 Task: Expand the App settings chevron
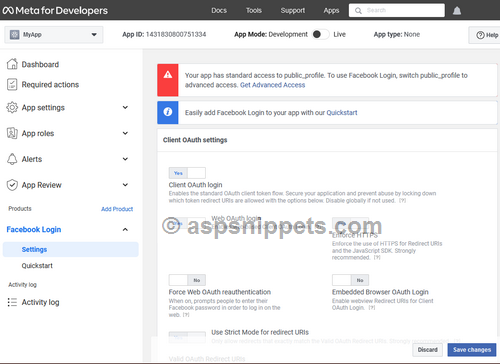point(125,107)
